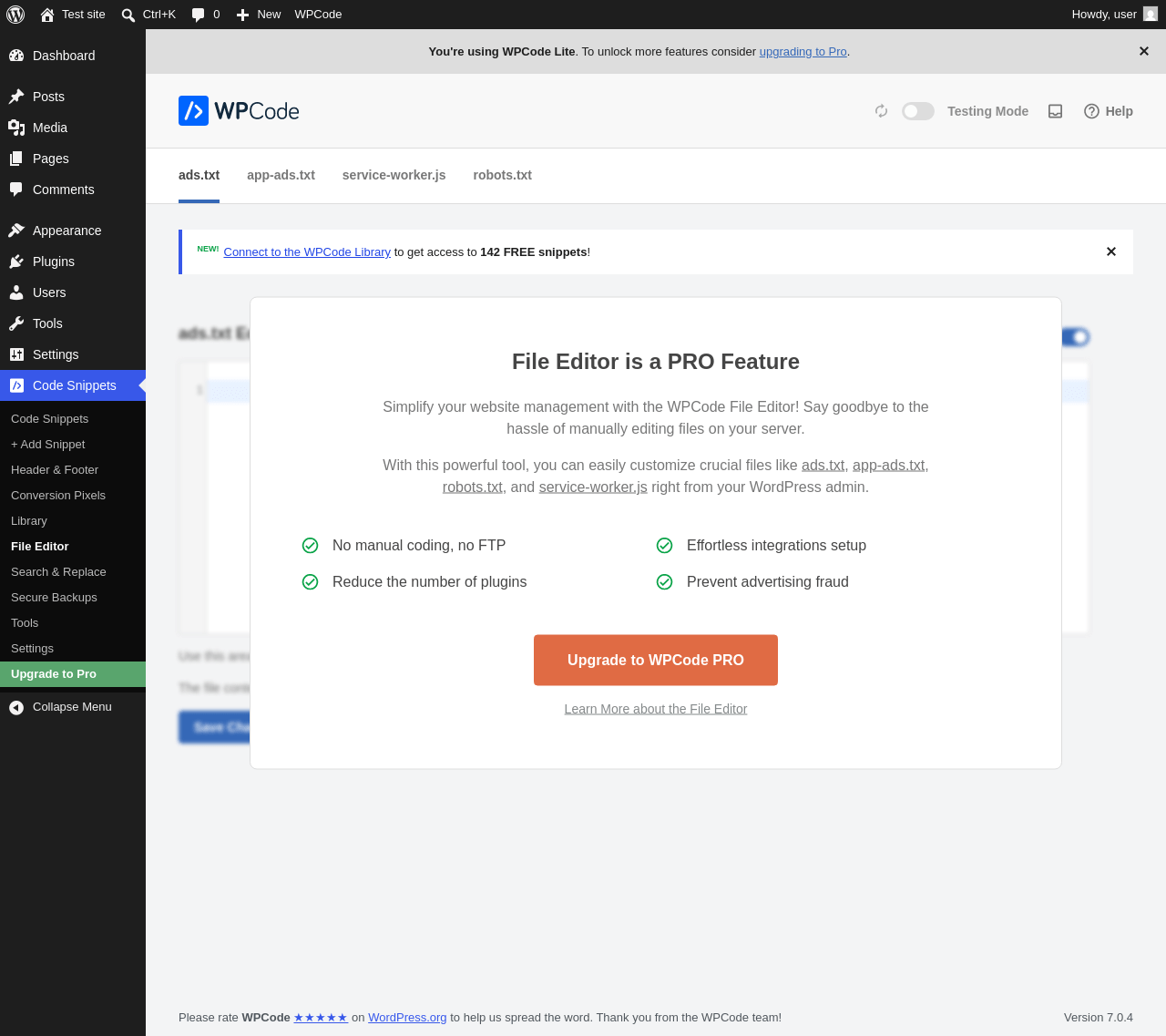Image resolution: width=1166 pixels, height=1036 pixels.
Task: Click Connect to the WPCode Library link
Action: coord(307,252)
